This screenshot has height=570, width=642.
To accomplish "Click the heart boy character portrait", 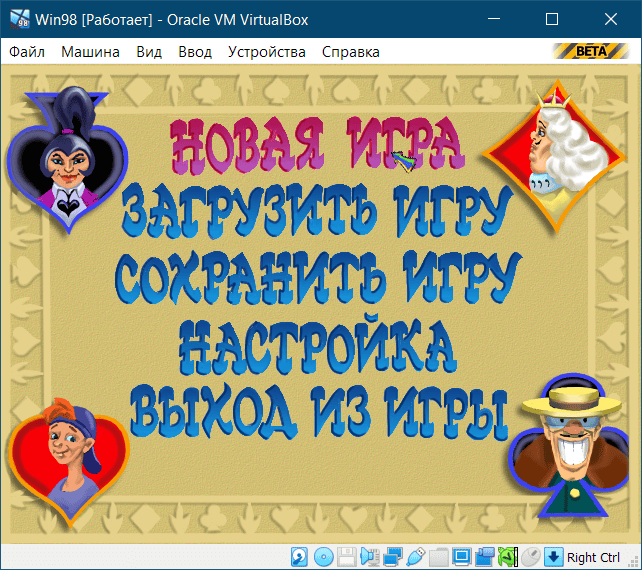I will coord(68,461).
